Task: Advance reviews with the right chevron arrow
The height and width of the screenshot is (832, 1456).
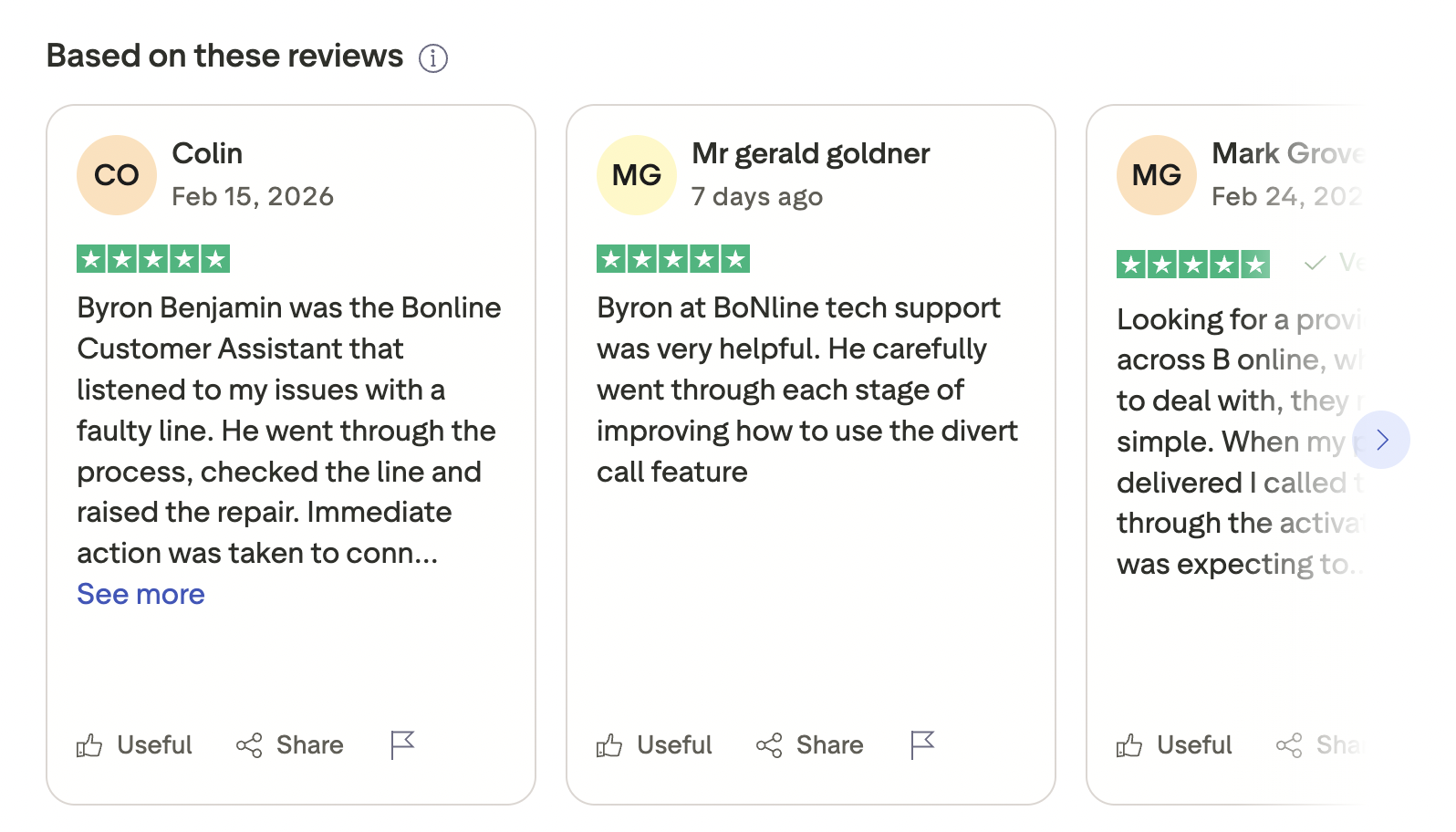Action: (1383, 440)
